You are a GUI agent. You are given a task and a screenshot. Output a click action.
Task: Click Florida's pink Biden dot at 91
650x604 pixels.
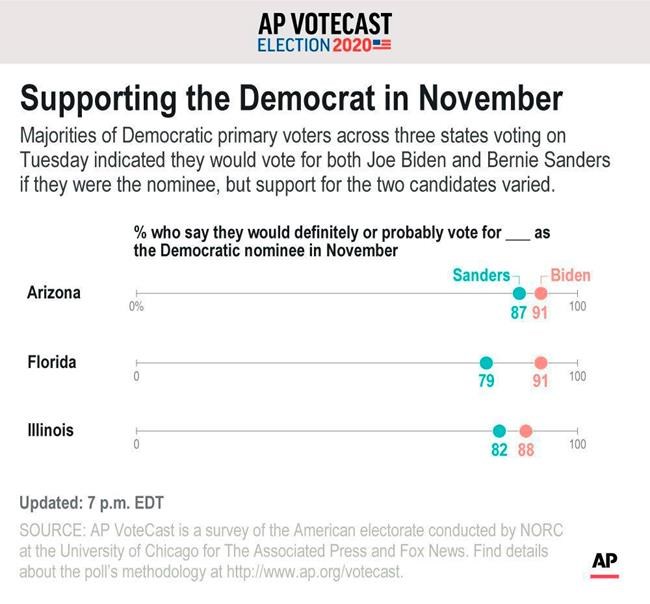tap(541, 363)
